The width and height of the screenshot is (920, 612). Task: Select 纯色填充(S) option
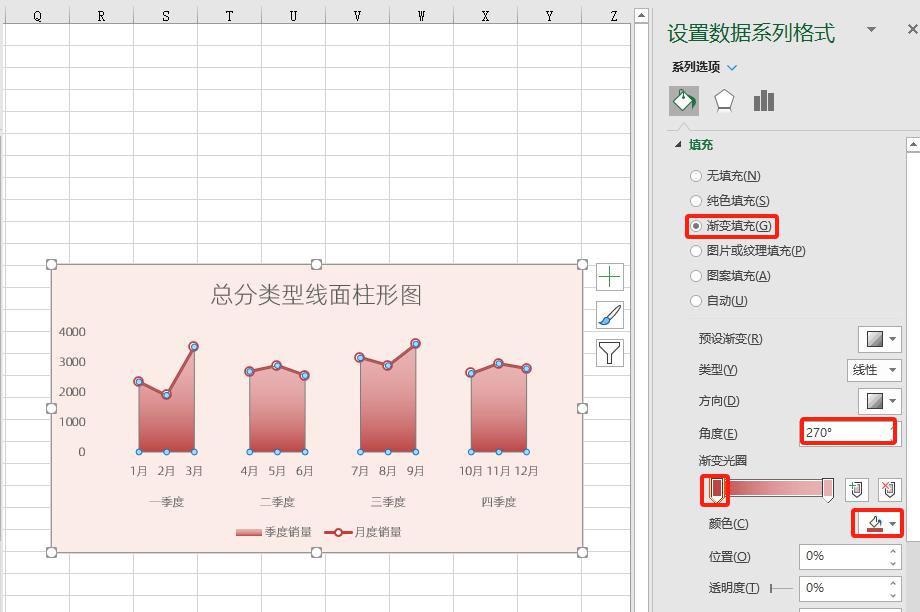click(730, 201)
